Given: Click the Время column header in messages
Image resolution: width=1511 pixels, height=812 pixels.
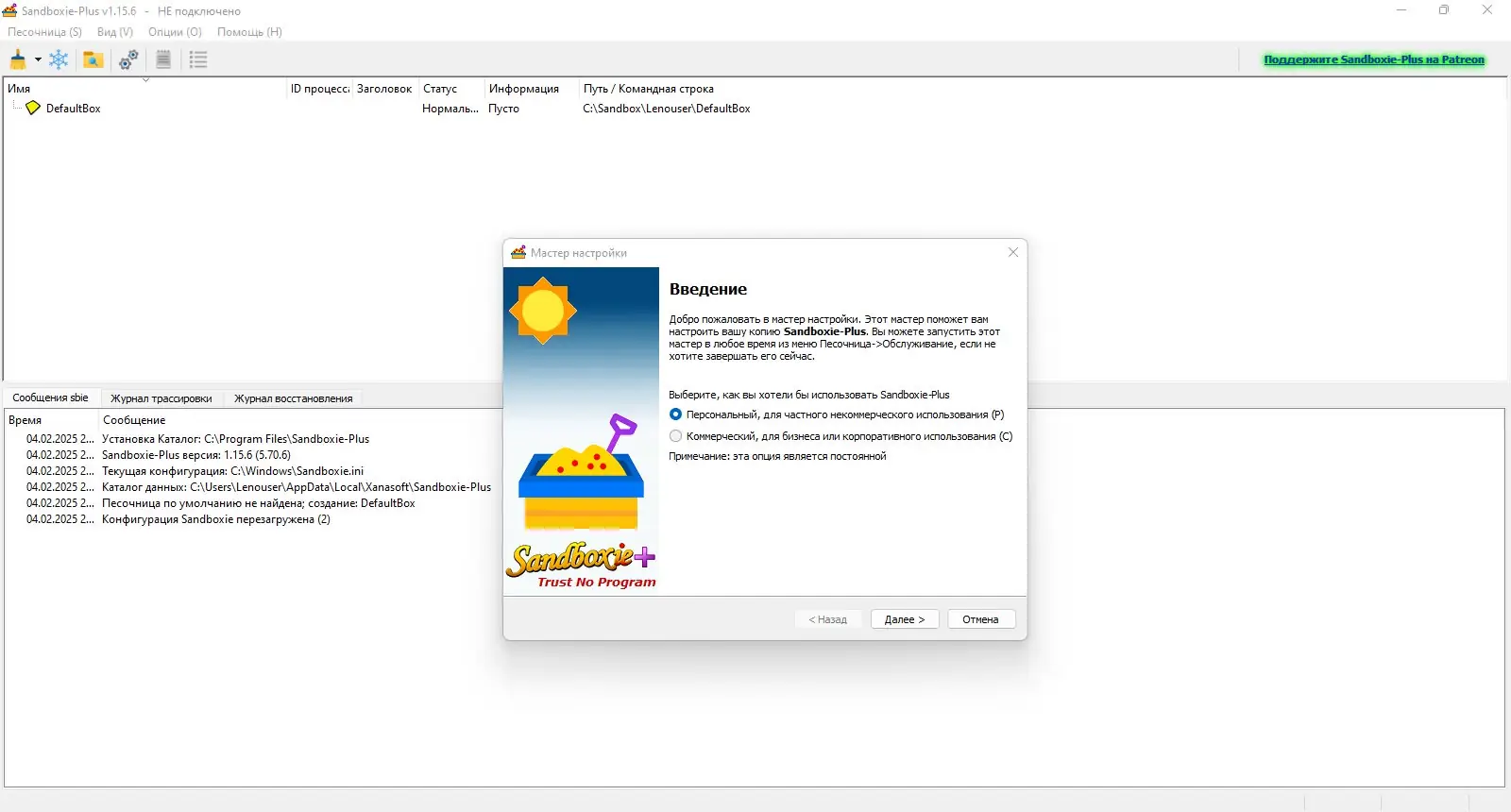Looking at the screenshot, I should (51, 420).
